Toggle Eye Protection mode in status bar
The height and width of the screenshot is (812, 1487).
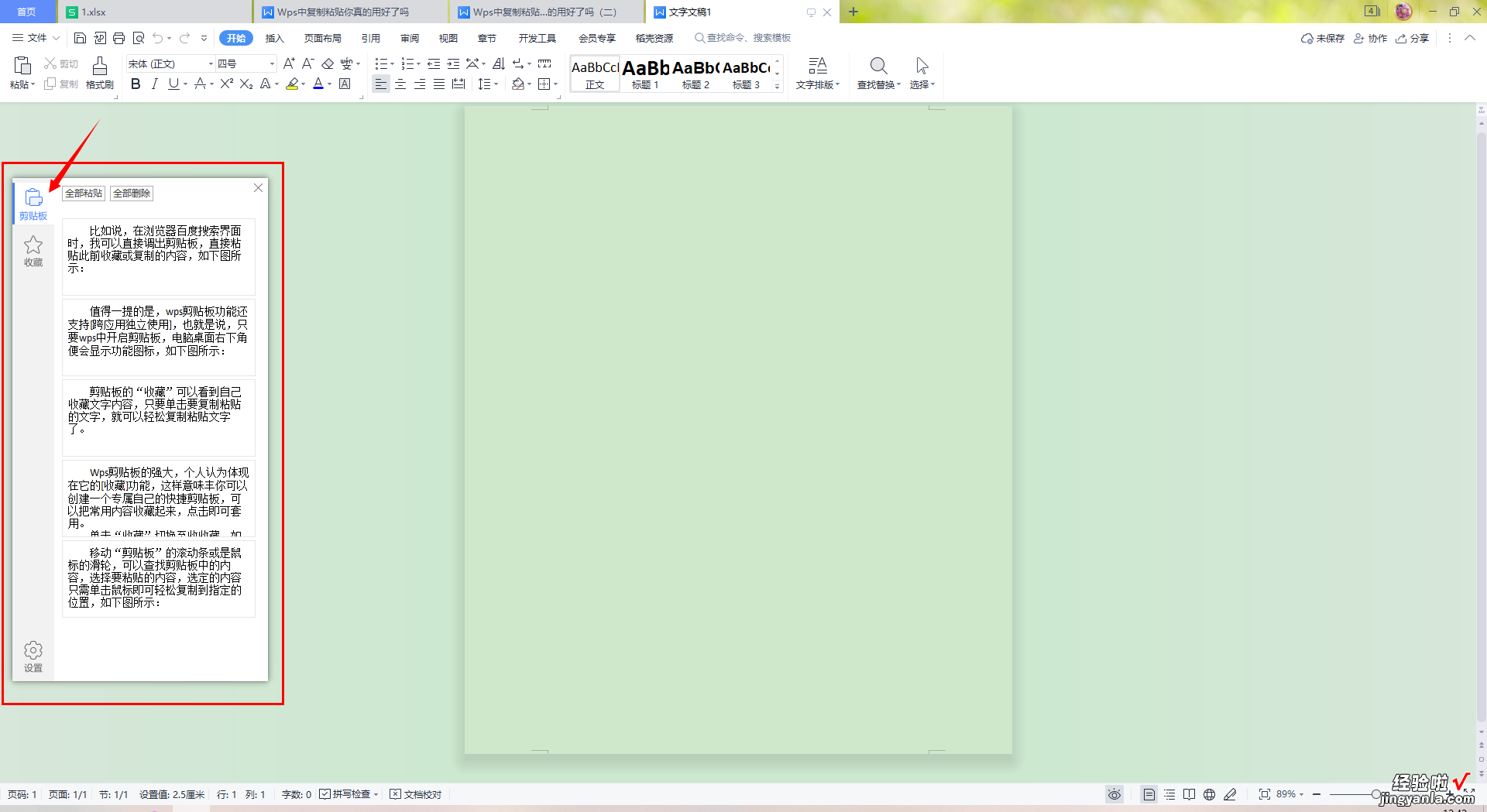1114,794
